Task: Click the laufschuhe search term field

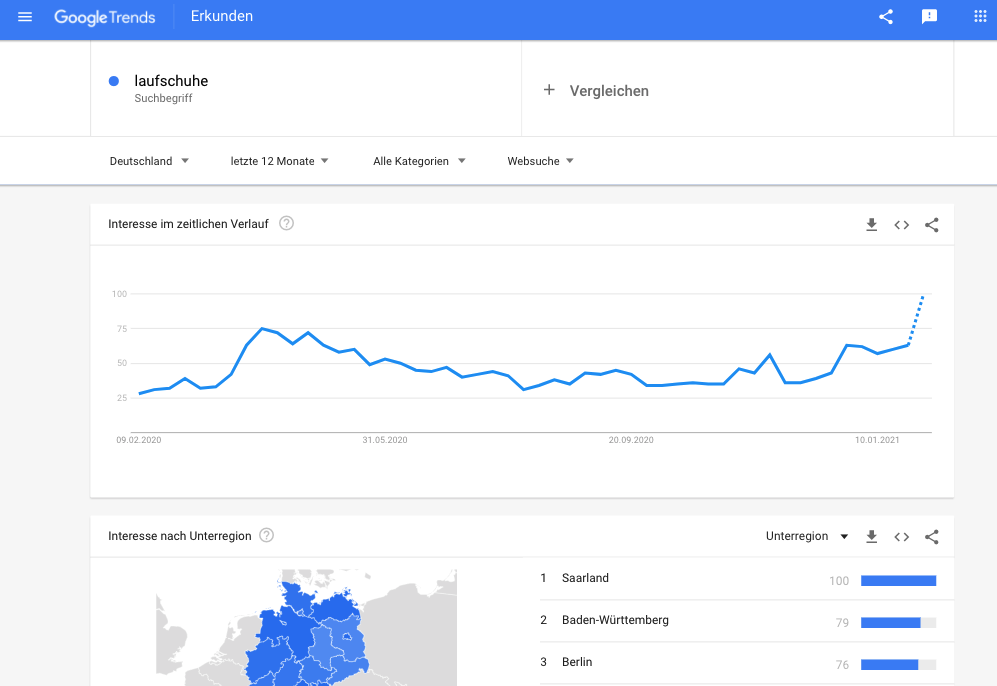Action: pos(306,88)
